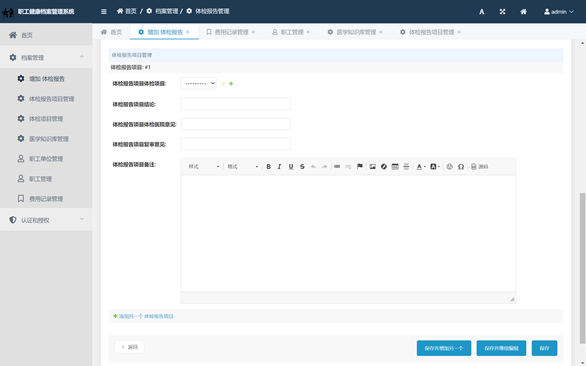Open the text color picker

420,167
